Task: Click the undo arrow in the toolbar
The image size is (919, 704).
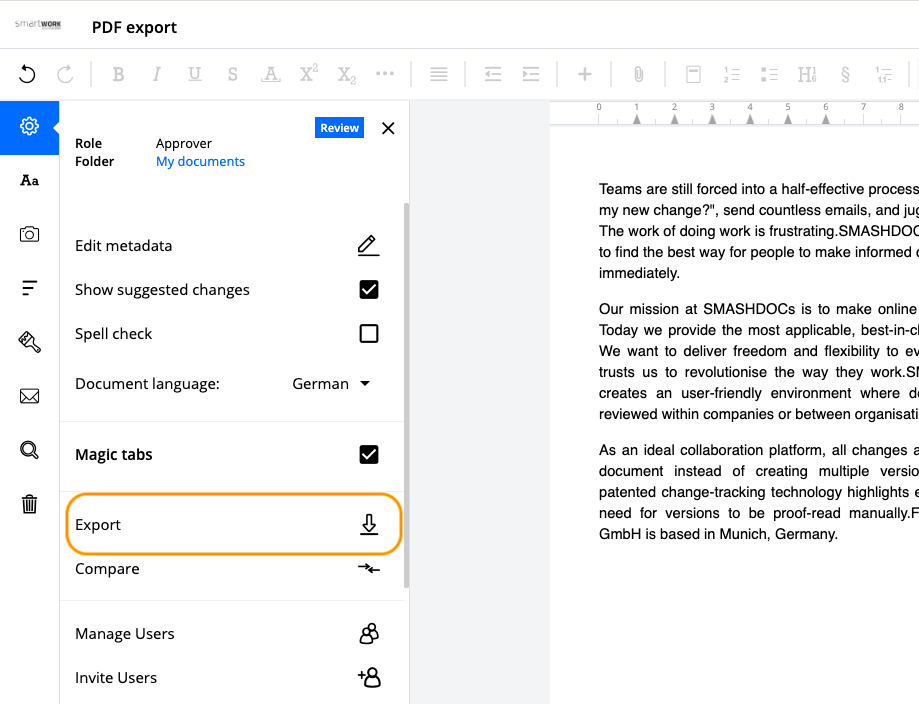Action: click(x=27, y=74)
